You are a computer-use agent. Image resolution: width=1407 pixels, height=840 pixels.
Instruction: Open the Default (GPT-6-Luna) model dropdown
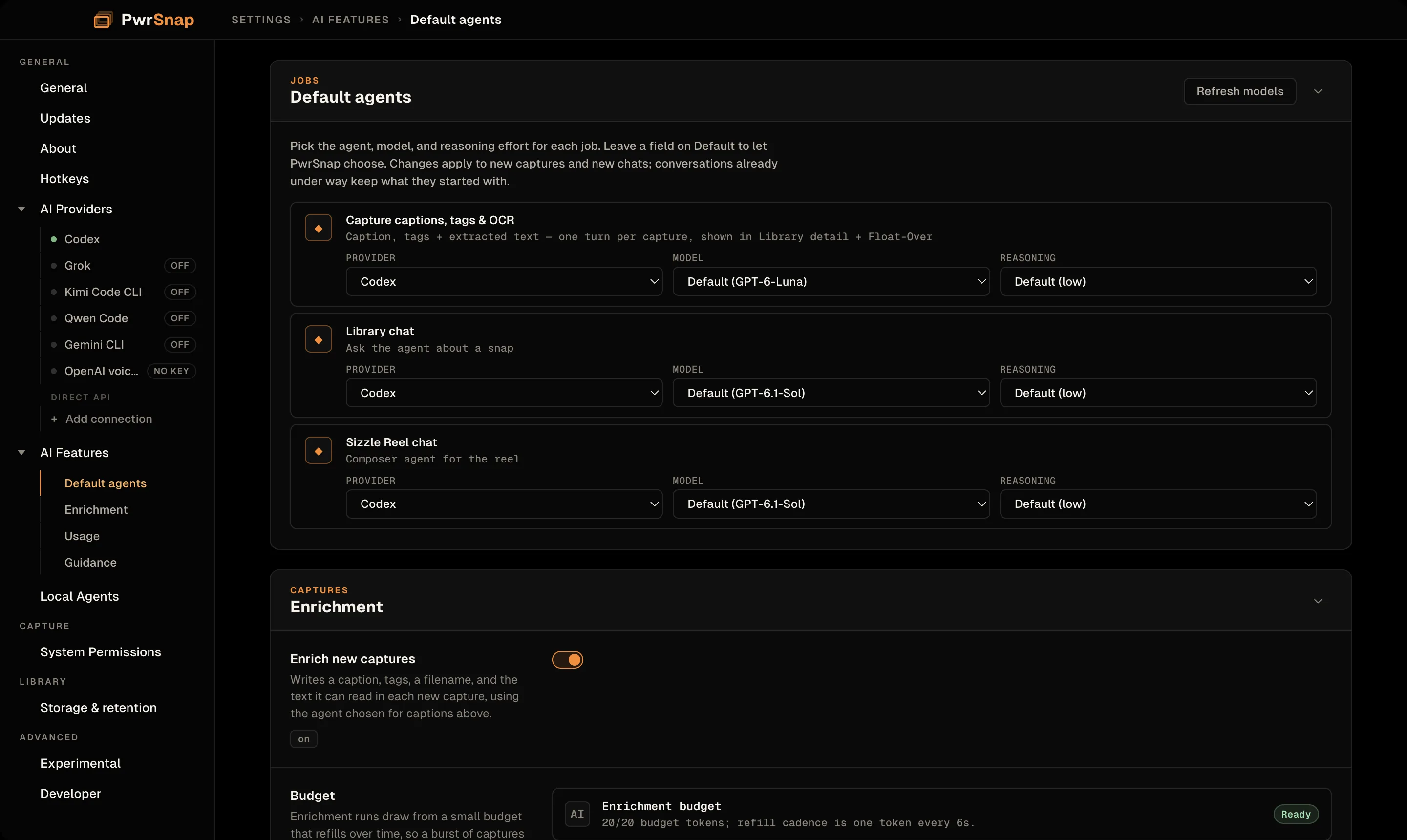(831, 281)
